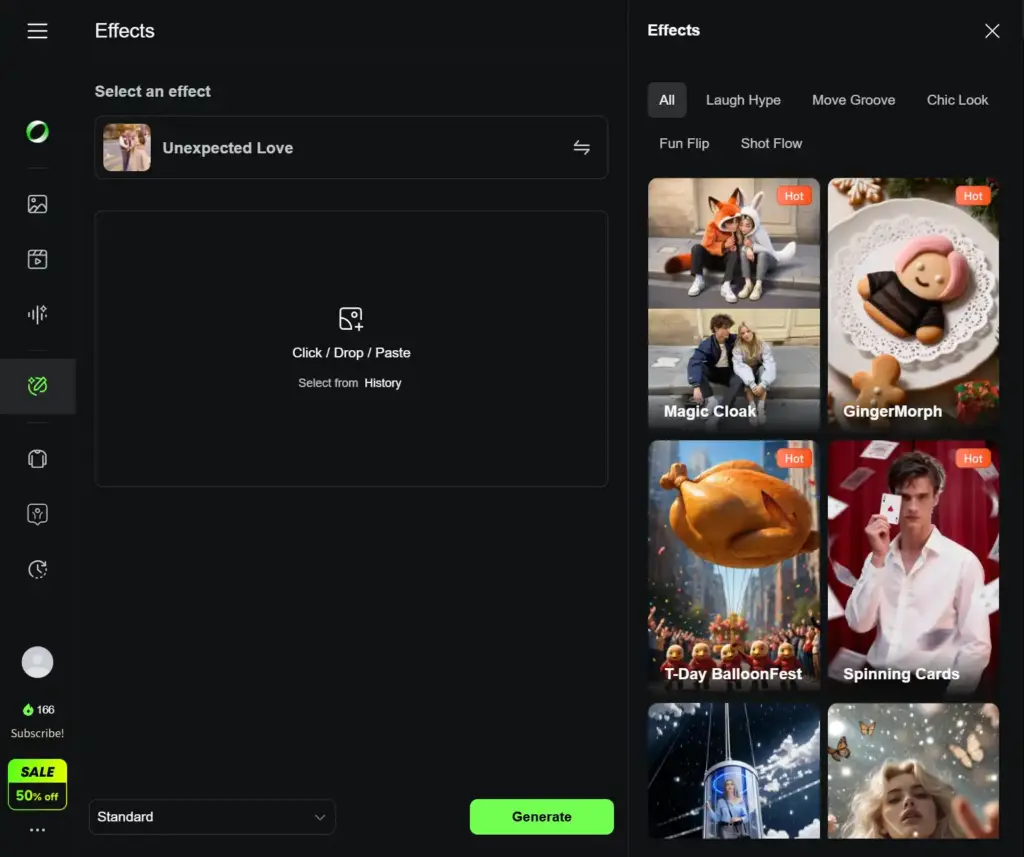Open the clothing try-on sidebar icon
The width and height of the screenshot is (1024, 857).
[37, 459]
